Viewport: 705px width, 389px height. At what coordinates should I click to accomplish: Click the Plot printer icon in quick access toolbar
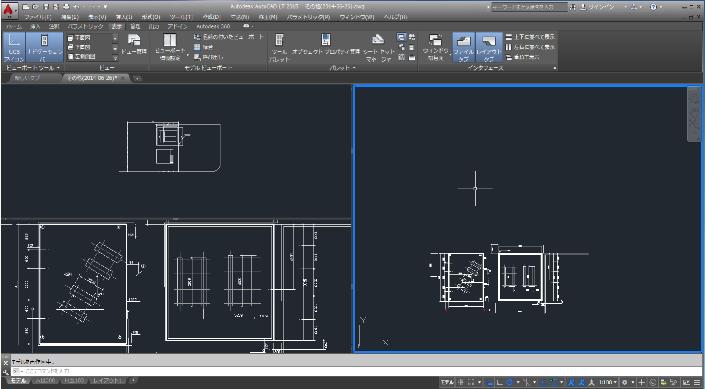tap(66, 7)
